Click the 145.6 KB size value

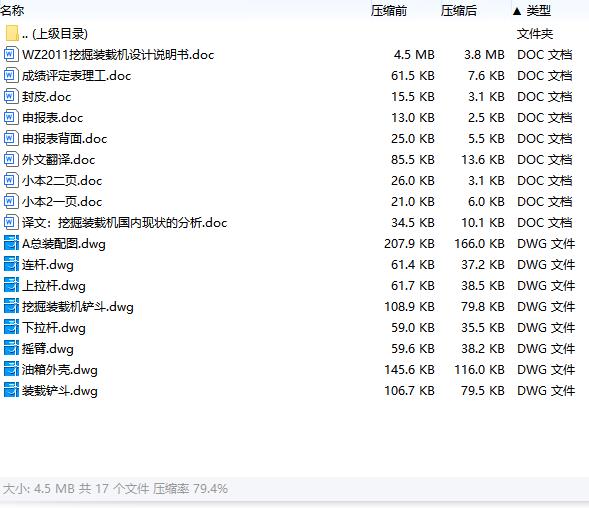point(409,370)
